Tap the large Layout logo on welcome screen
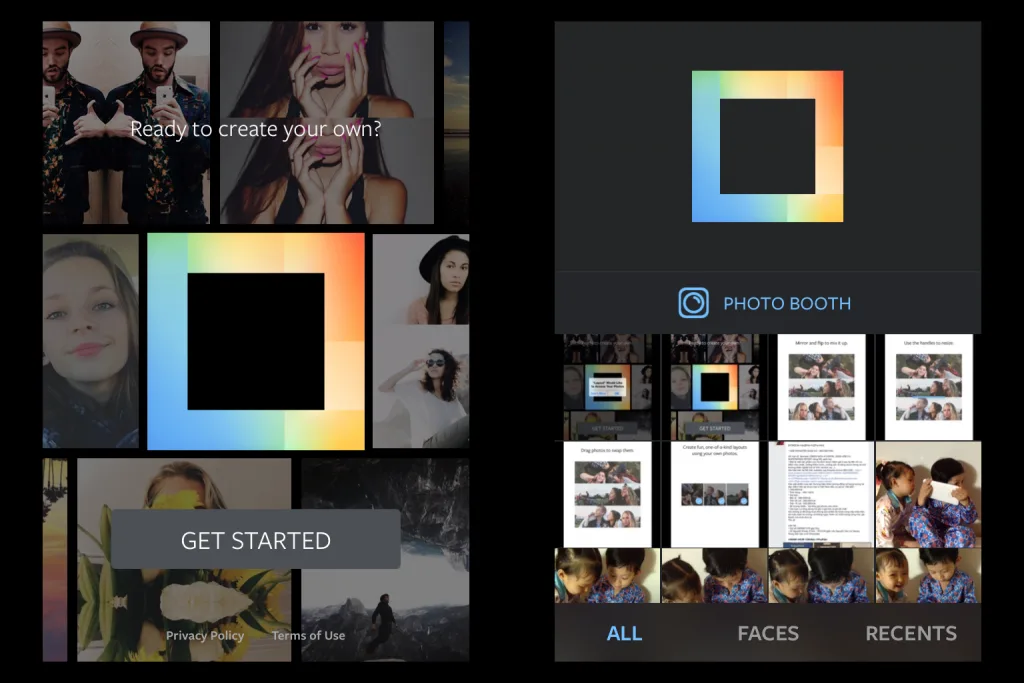 (256, 342)
